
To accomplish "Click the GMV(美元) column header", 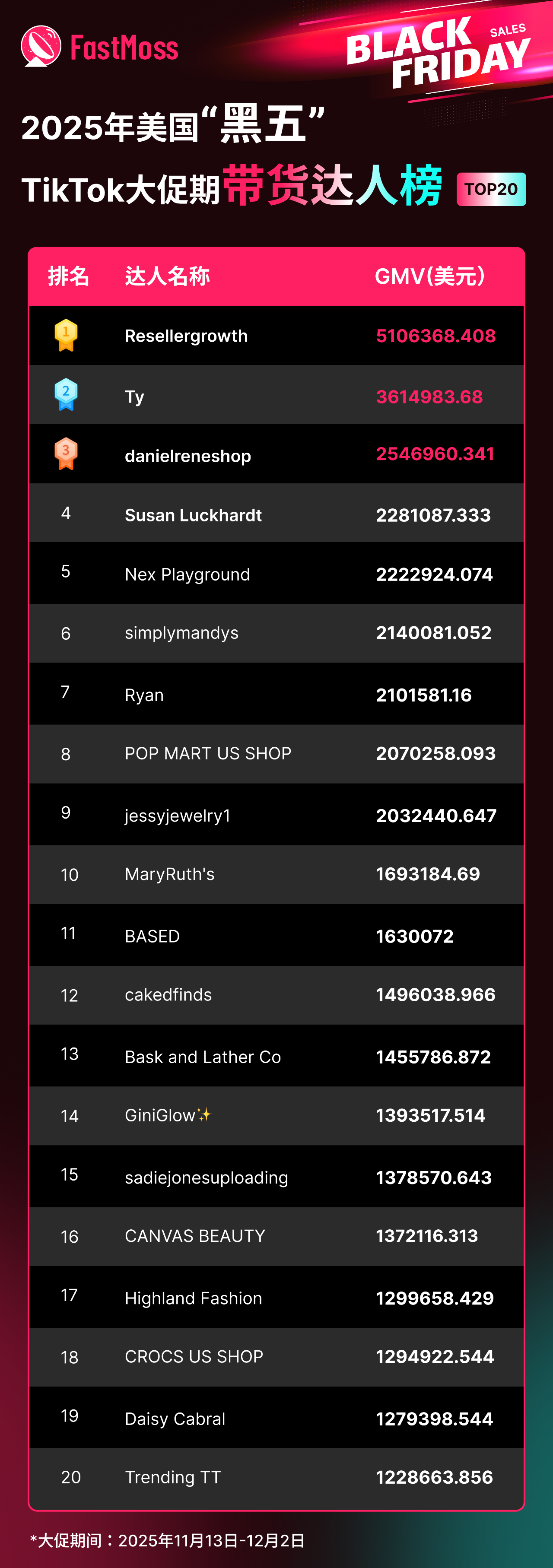I will pyautogui.click(x=430, y=276).
